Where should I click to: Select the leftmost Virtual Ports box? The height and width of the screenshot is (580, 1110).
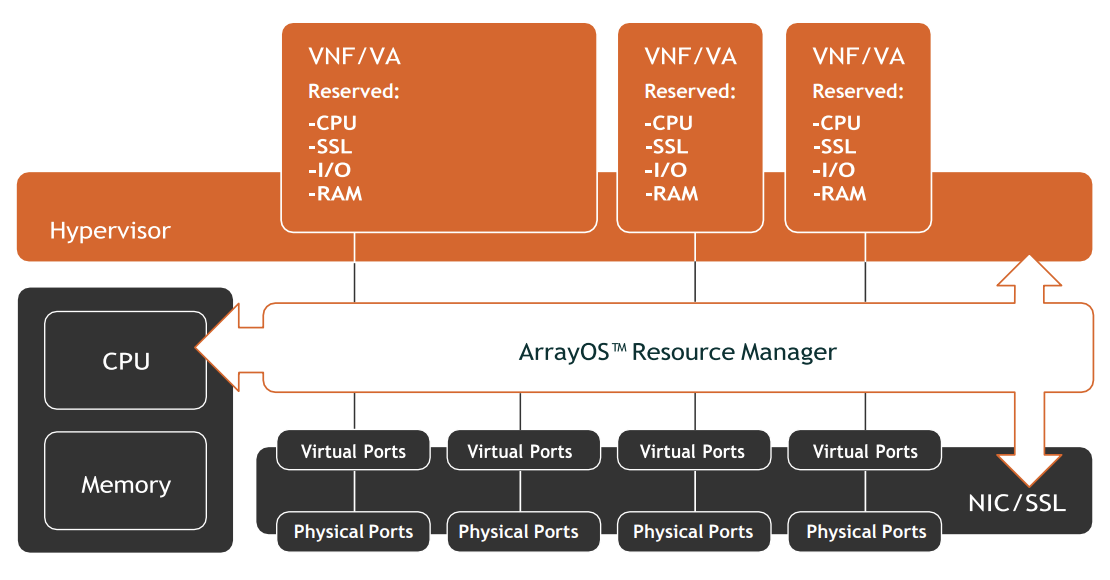pos(354,451)
